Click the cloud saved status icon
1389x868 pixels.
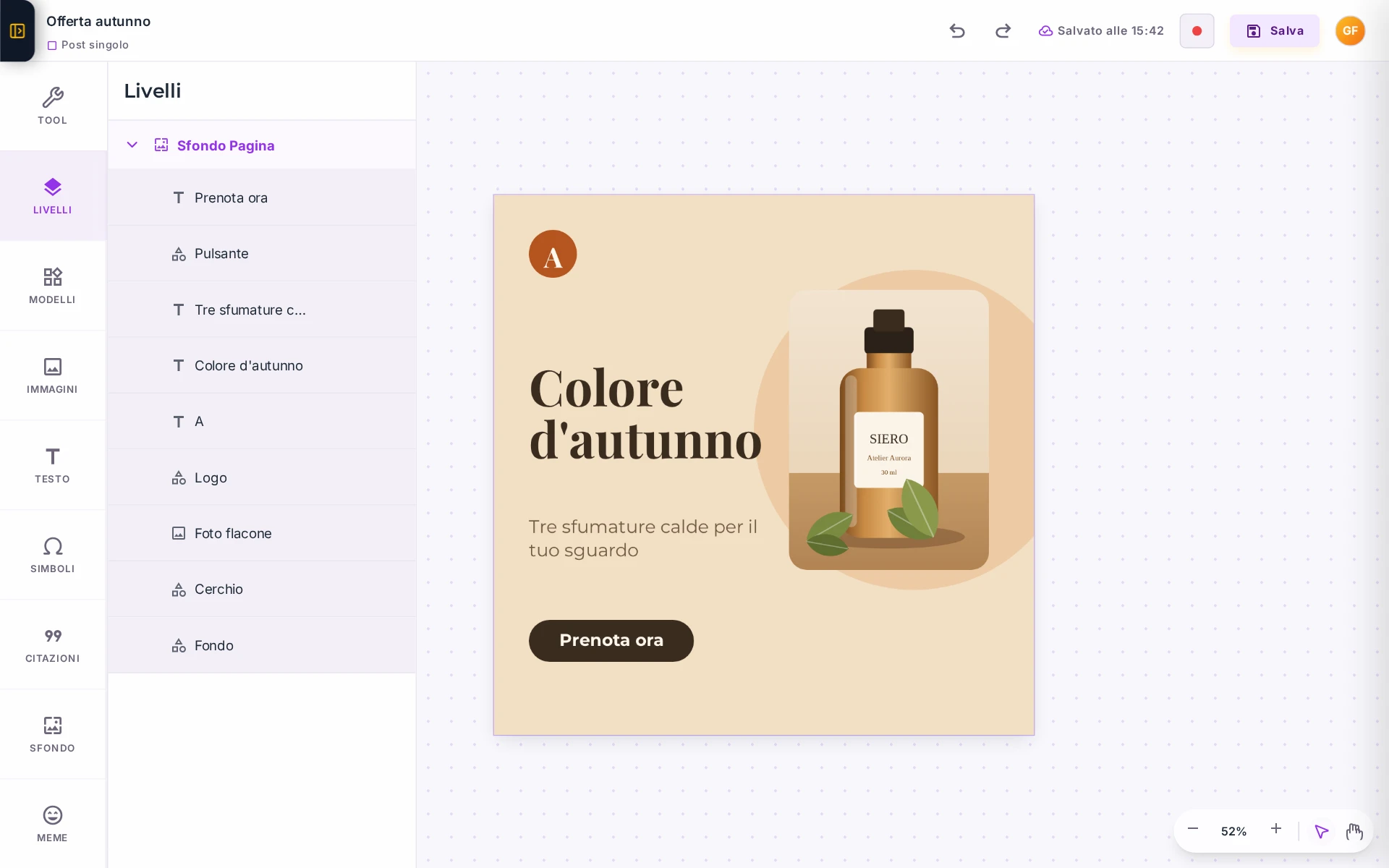(x=1045, y=30)
